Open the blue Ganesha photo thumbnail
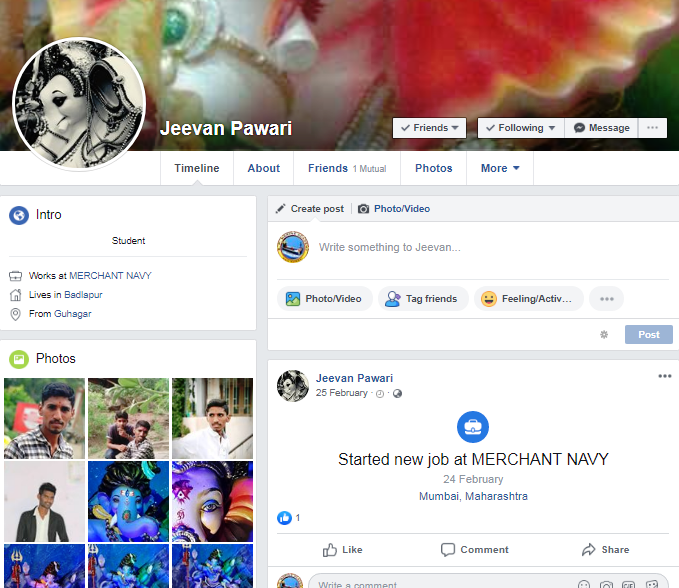The image size is (679, 588). tap(128, 501)
